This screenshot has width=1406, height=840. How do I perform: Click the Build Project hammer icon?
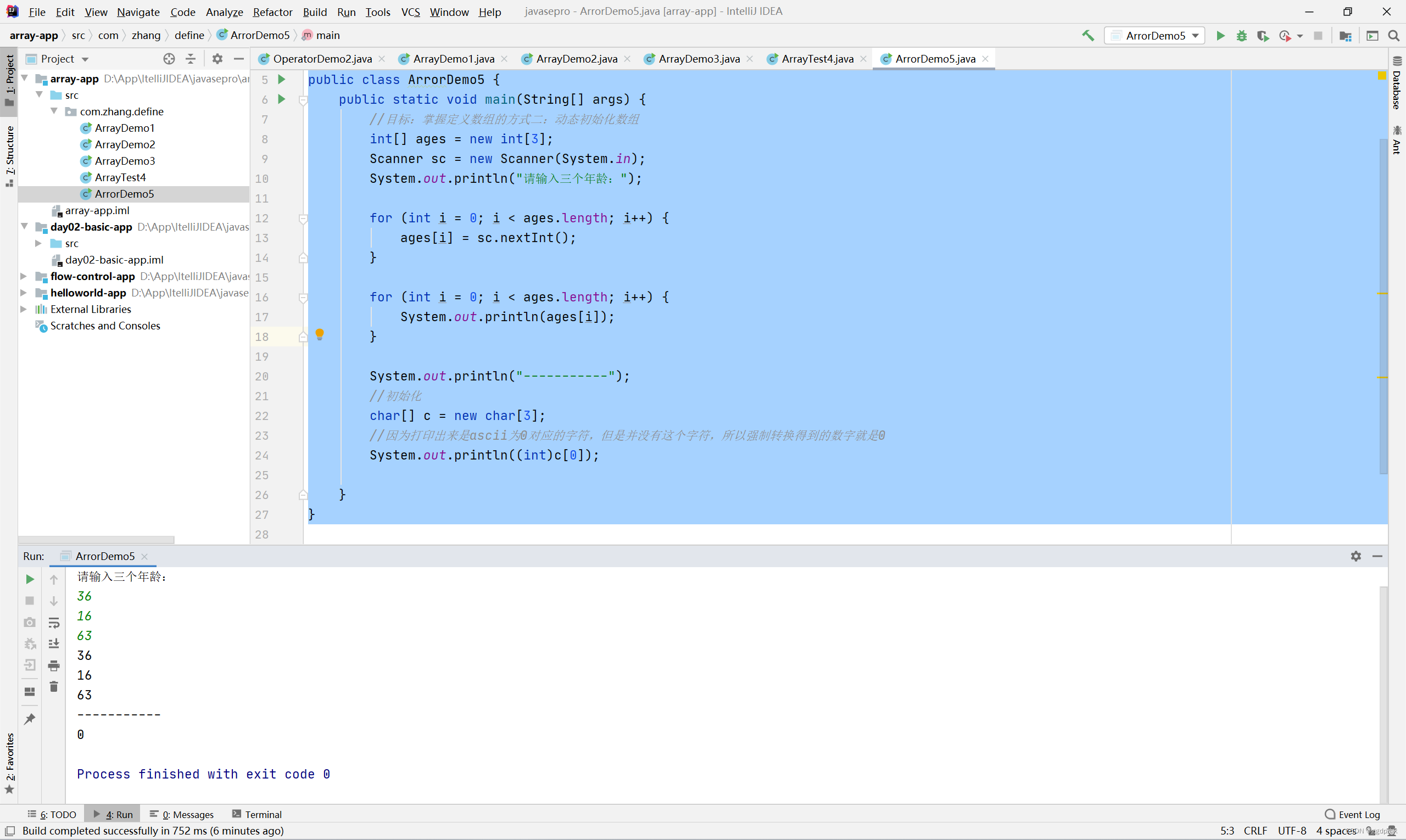click(1088, 36)
